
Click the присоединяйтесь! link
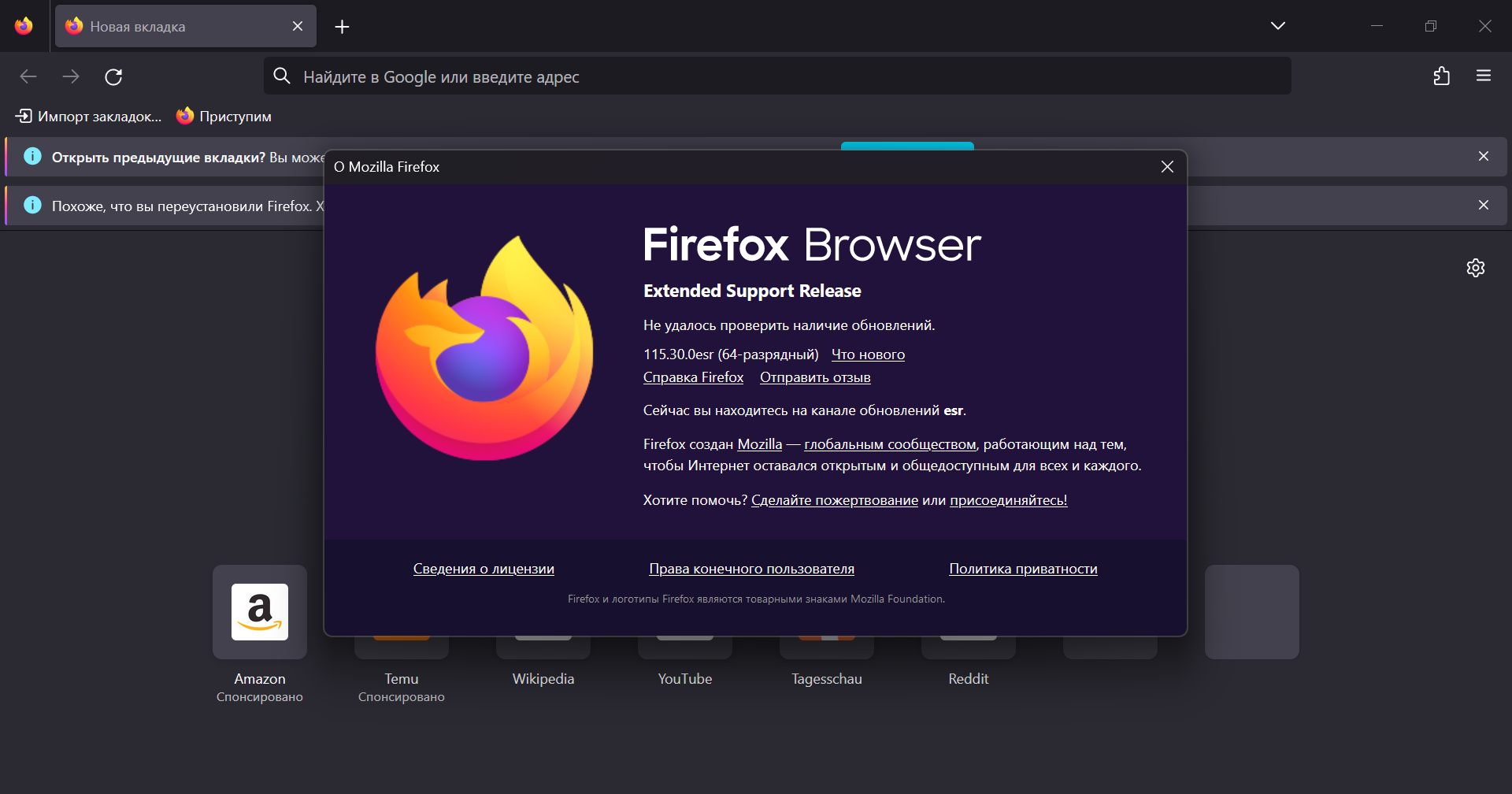click(x=1009, y=500)
